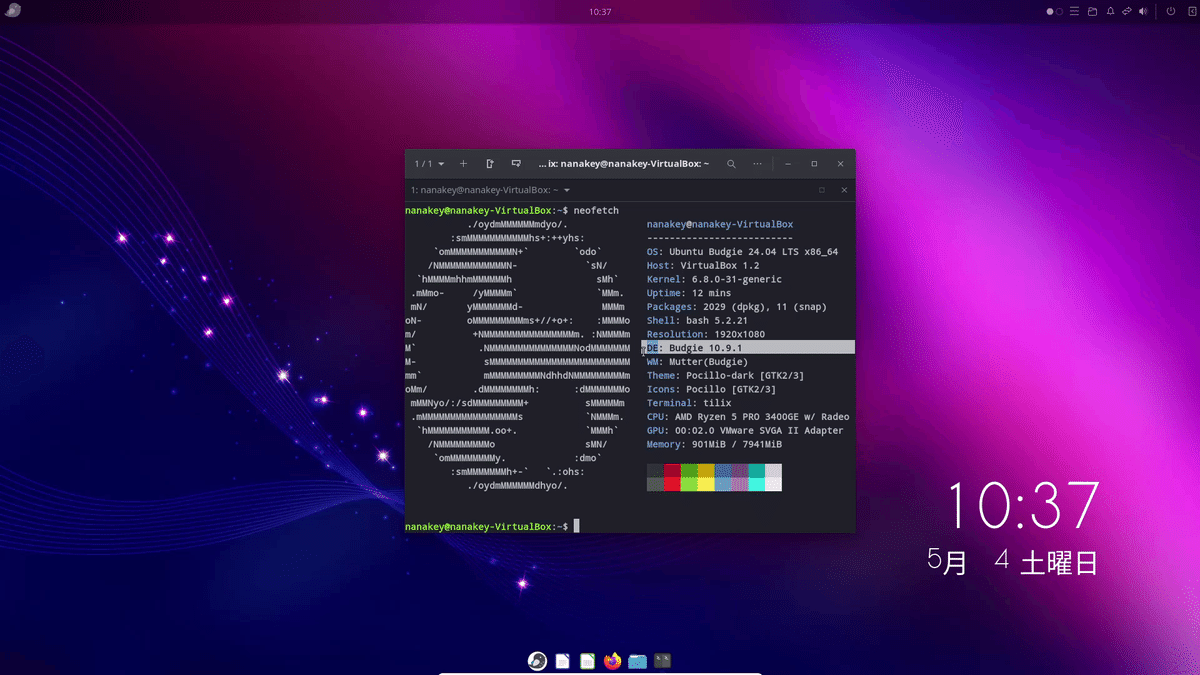The image size is (1200, 675).
Task: Click the GPU: VMware SVGA II line
Action: pos(745,431)
